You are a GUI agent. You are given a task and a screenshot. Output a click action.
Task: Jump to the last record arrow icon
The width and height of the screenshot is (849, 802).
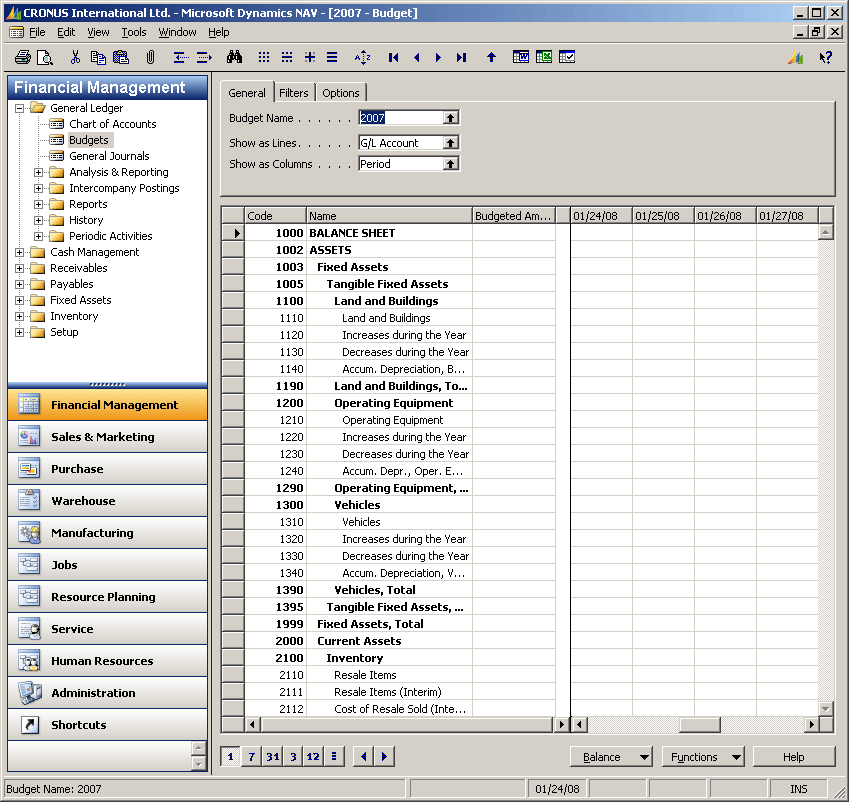coord(461,57)
